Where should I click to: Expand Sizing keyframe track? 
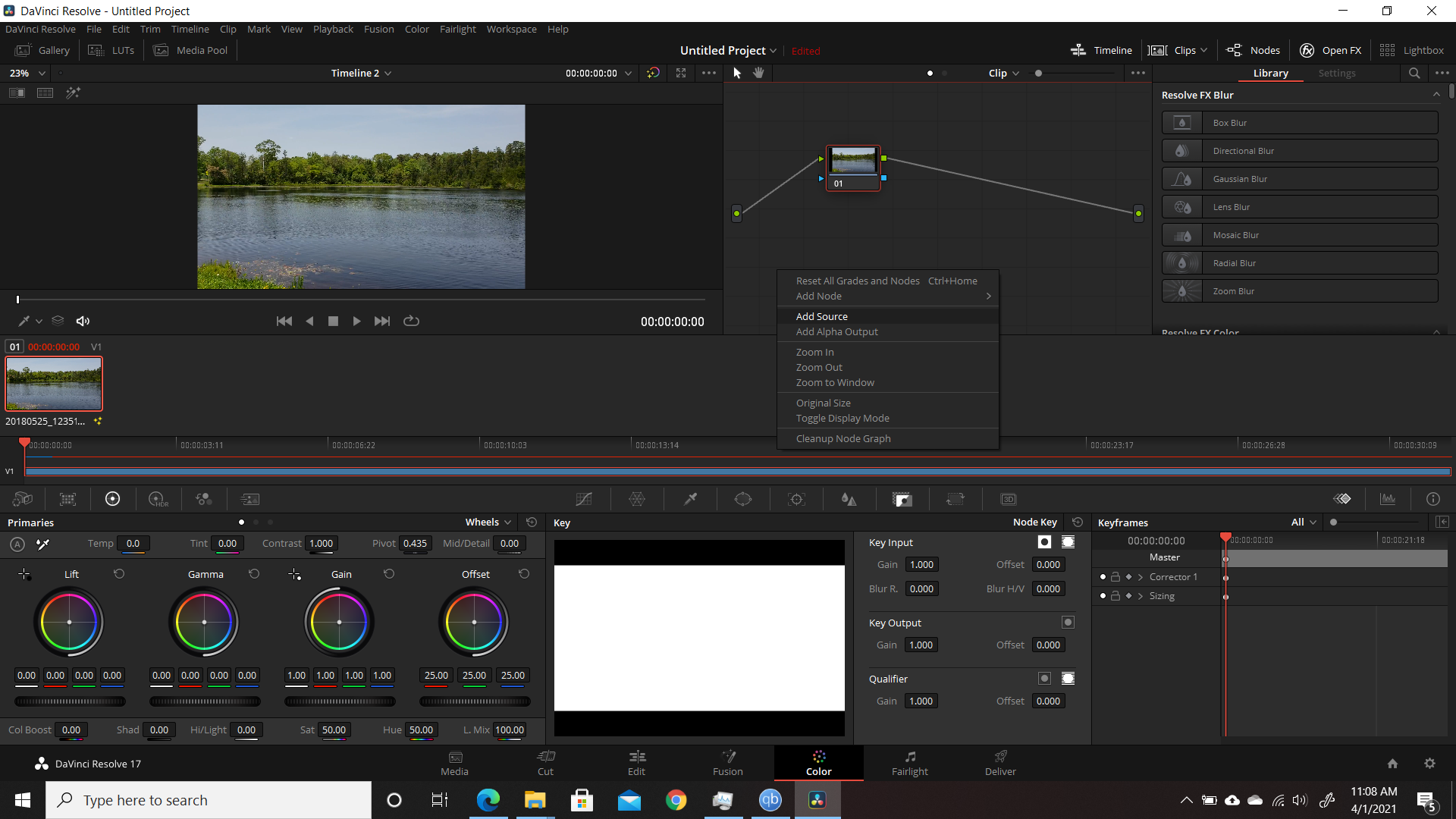tap(1140, 596)
